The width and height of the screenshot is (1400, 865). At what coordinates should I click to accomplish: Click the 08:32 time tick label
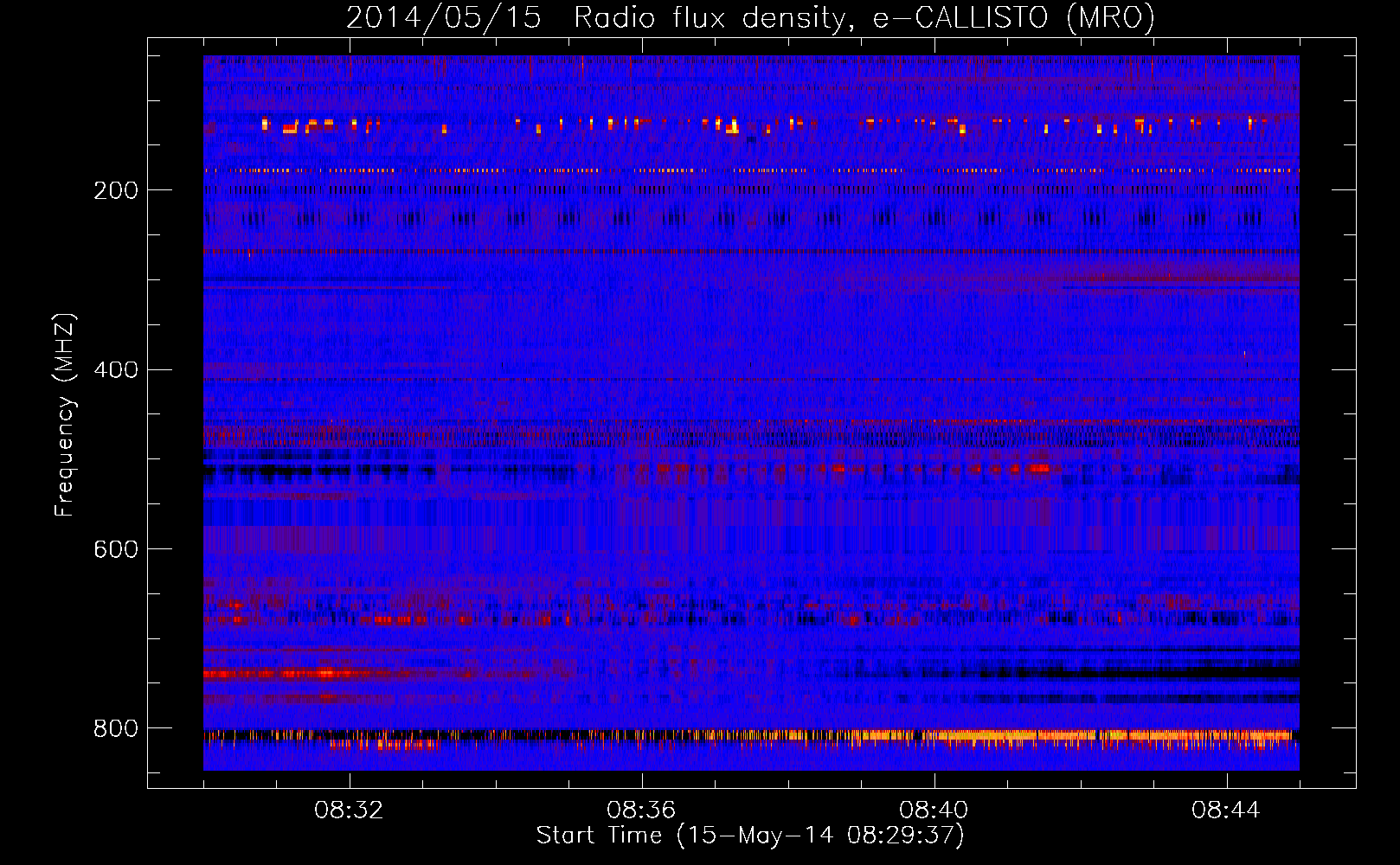[x=349, y=811]
